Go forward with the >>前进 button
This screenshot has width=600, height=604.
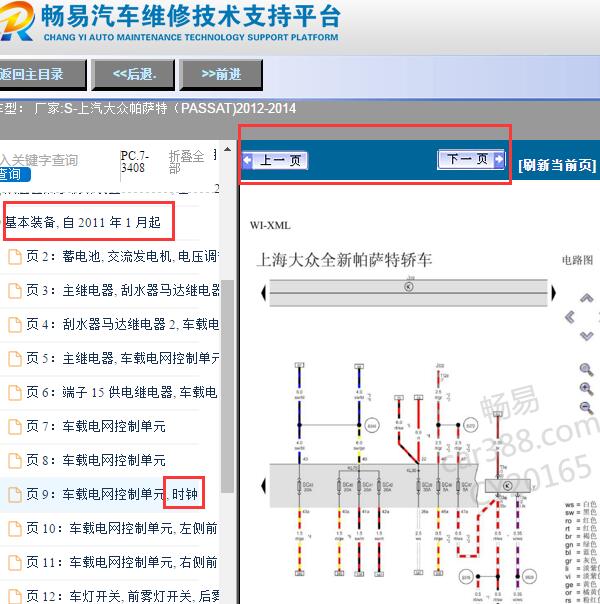pos(221,74)
